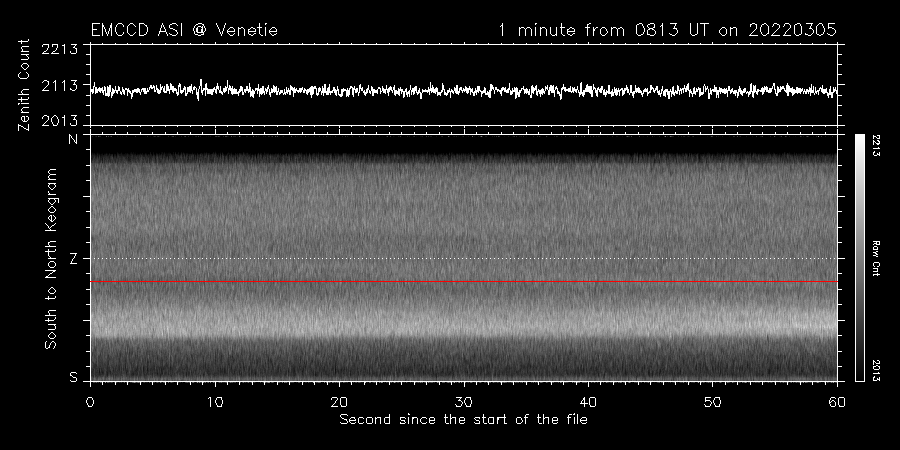
Task: Click the red horizontal line in the keogram
Action: 464,282
